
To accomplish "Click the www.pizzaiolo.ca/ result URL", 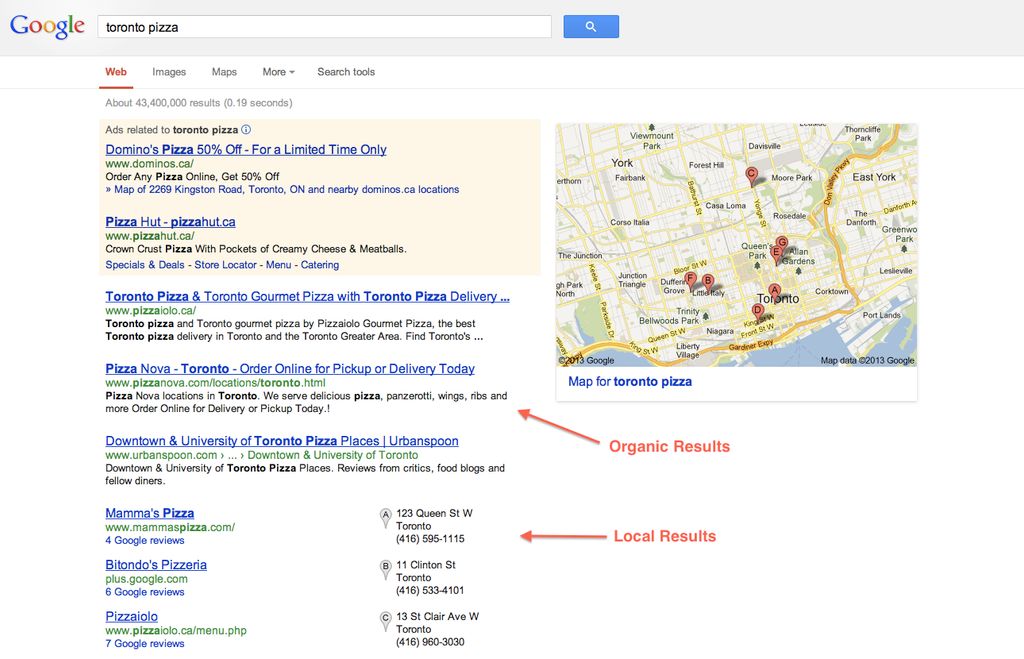I will click(151, 310).
